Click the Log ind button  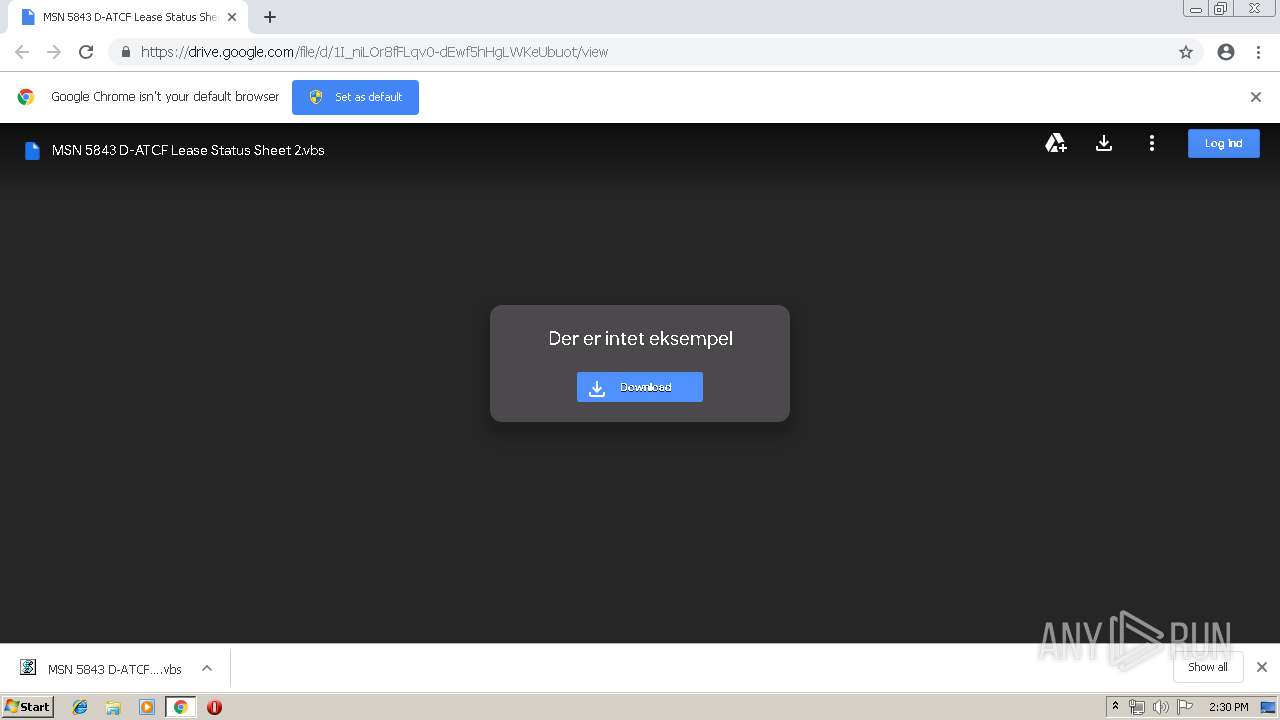[x=1223, y=144]
